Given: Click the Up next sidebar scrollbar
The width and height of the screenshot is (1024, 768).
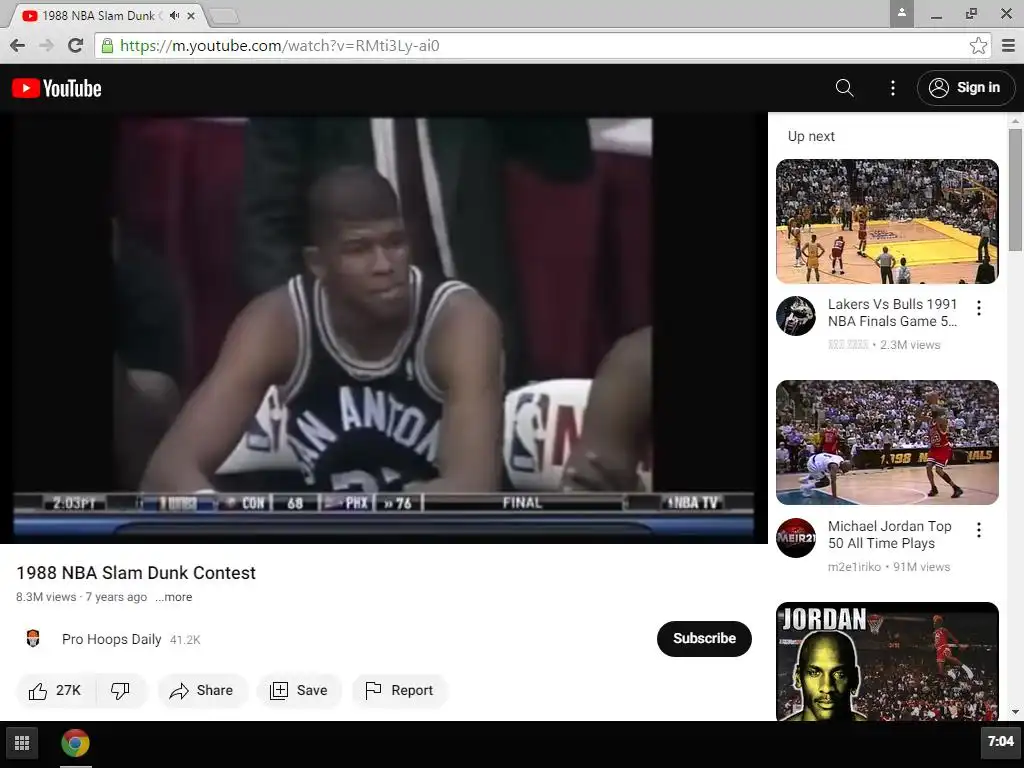Looking at the screenshot, I should 1015,189.
